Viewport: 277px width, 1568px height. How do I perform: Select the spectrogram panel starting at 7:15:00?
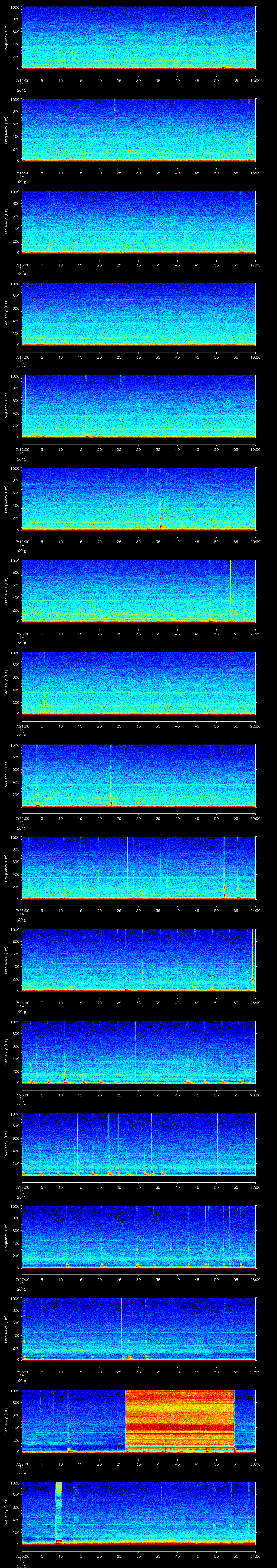point(138,130)
